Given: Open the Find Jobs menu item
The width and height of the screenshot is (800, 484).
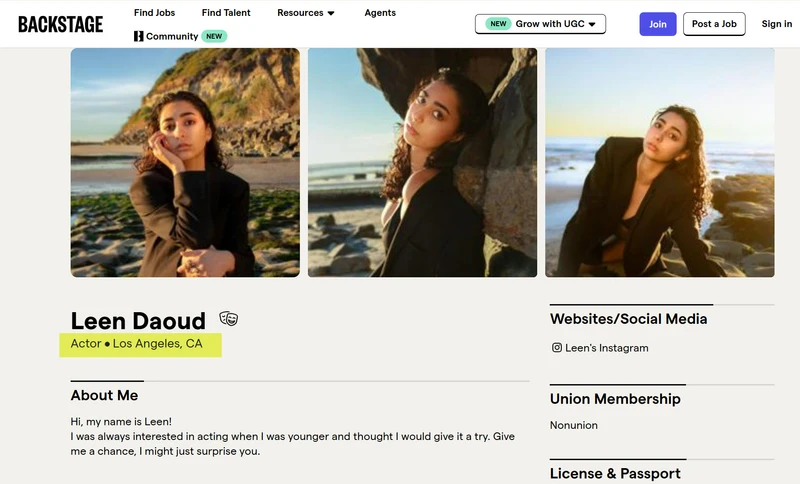Looking at the screenshot, I should pyautogui.click(x=154, y=13).
